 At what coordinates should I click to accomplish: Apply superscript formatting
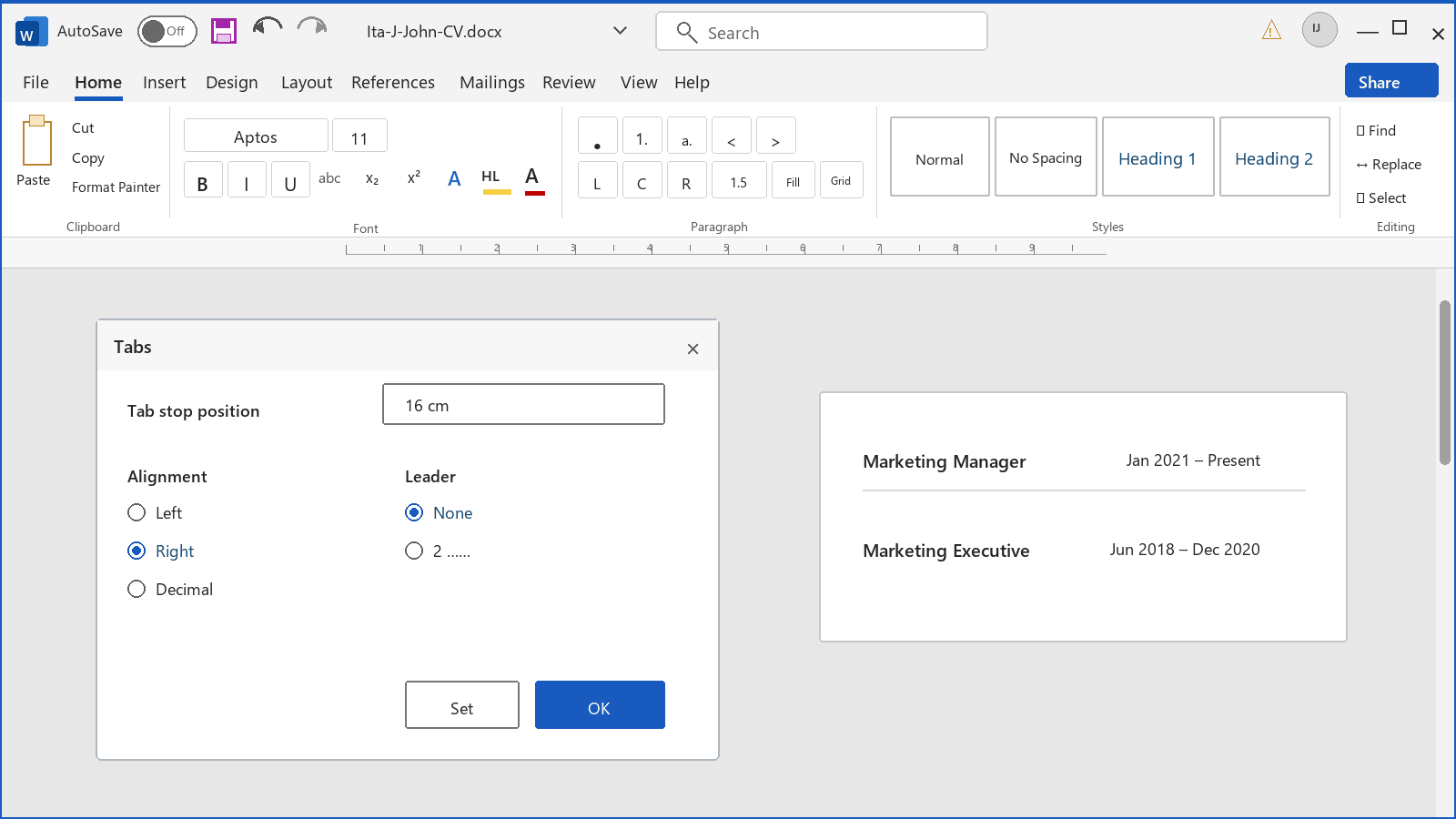414,177
